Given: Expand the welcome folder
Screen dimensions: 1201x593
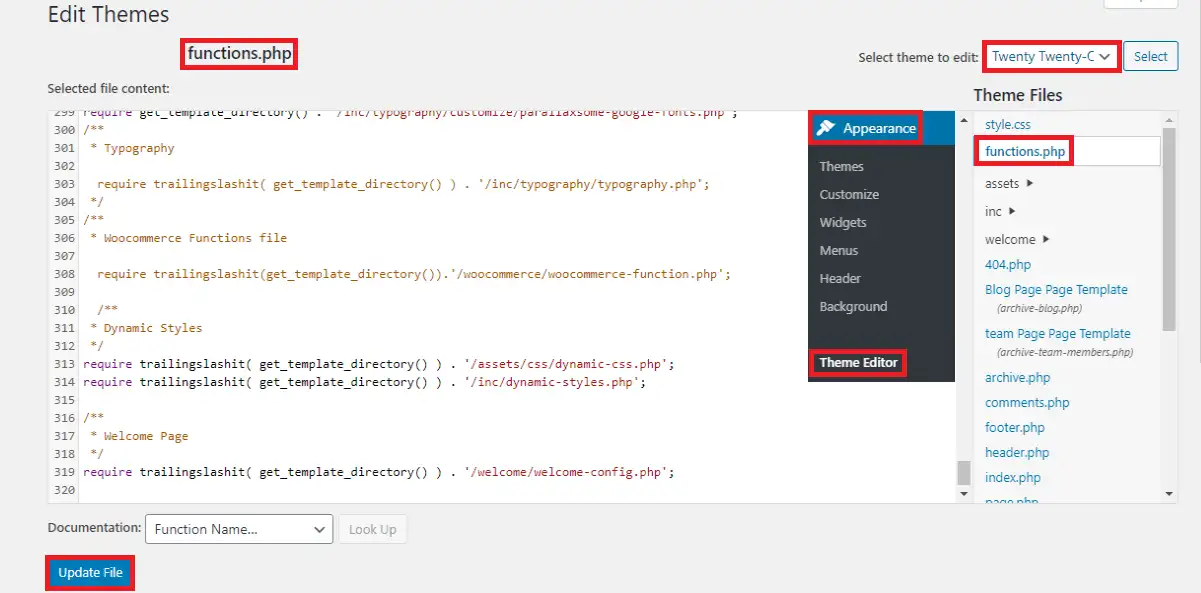Looking at the screenshot, I should pyautogui.click(x=1017, y=239).
